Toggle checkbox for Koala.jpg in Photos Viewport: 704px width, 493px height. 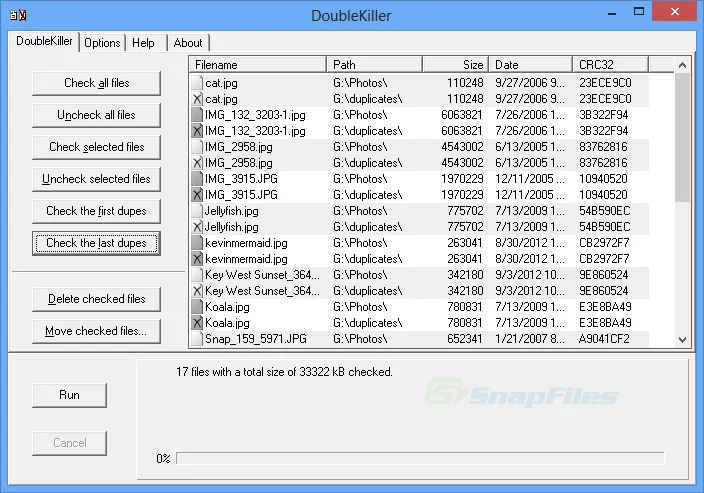197,307
